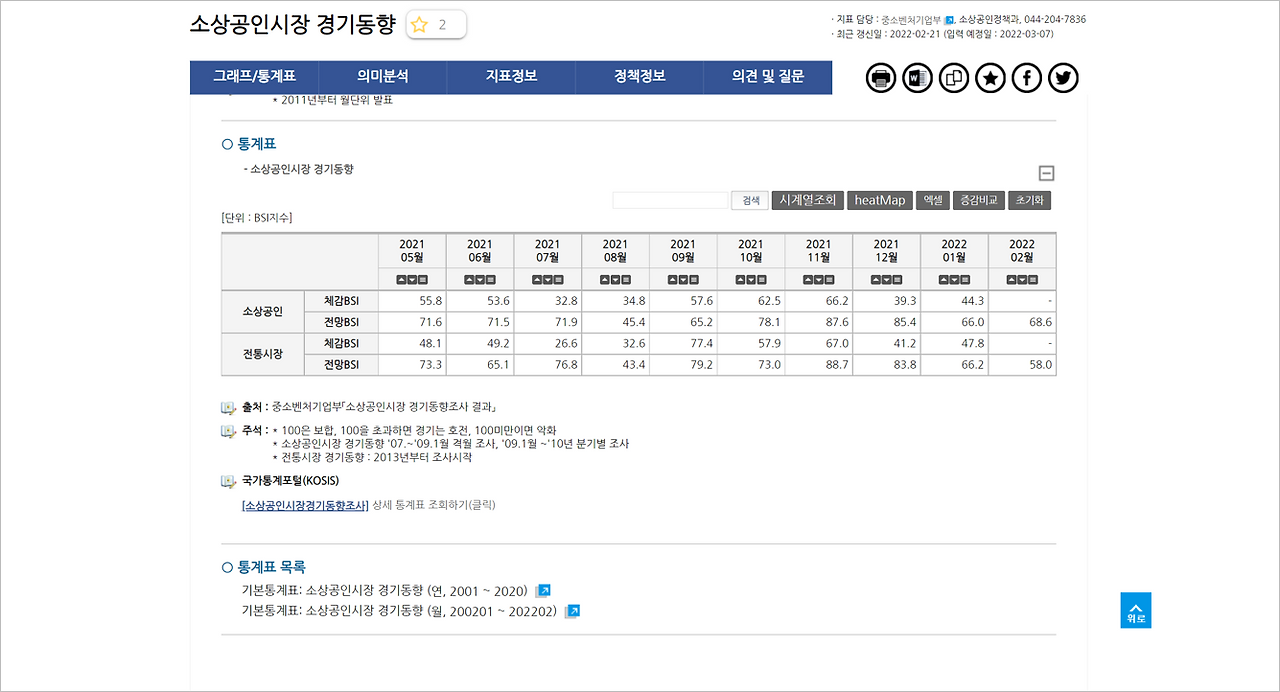
Task: Click the 통계표 목록 section heading
Action: click(272, 567)
